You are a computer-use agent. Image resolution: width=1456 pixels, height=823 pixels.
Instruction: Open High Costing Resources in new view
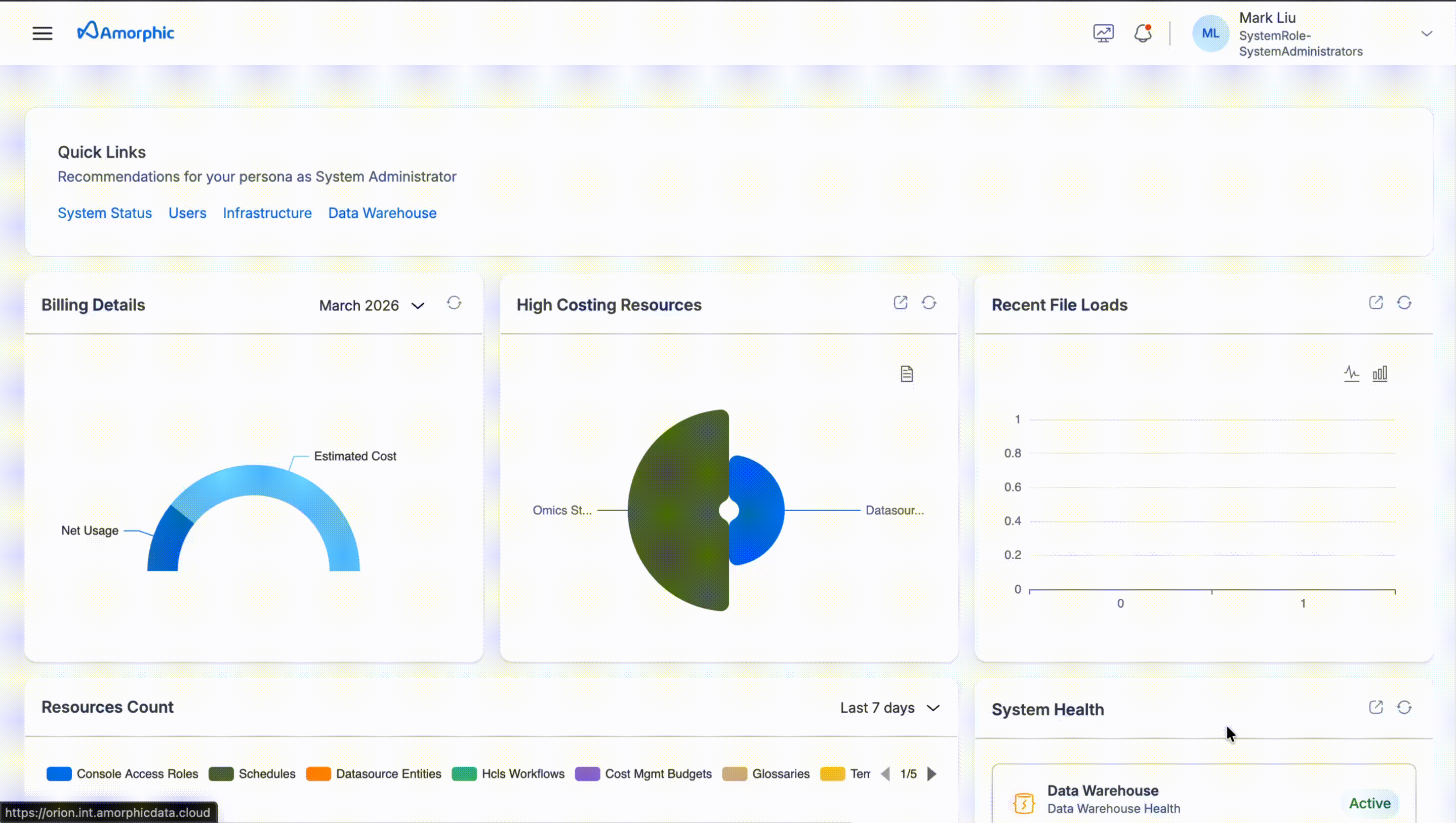click(901, 303)
